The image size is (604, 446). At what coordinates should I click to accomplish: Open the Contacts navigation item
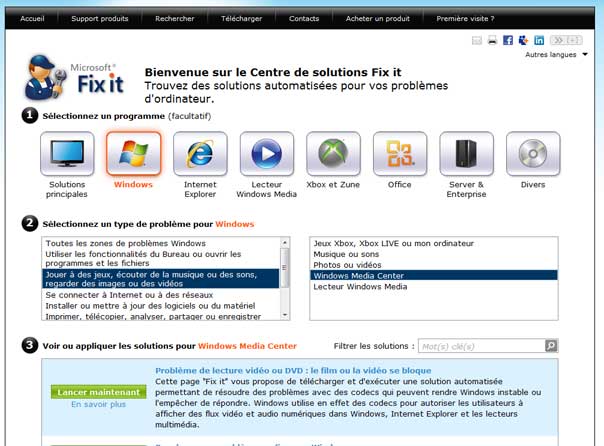(304, 18)
